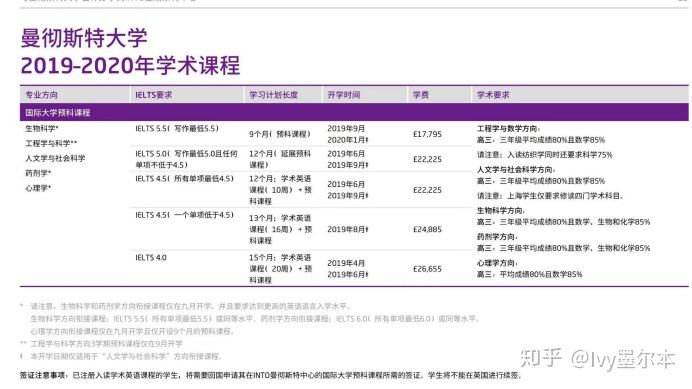Click the 签证注意事项 note at bottom
692x389 pixels.
tap(271, 375)
